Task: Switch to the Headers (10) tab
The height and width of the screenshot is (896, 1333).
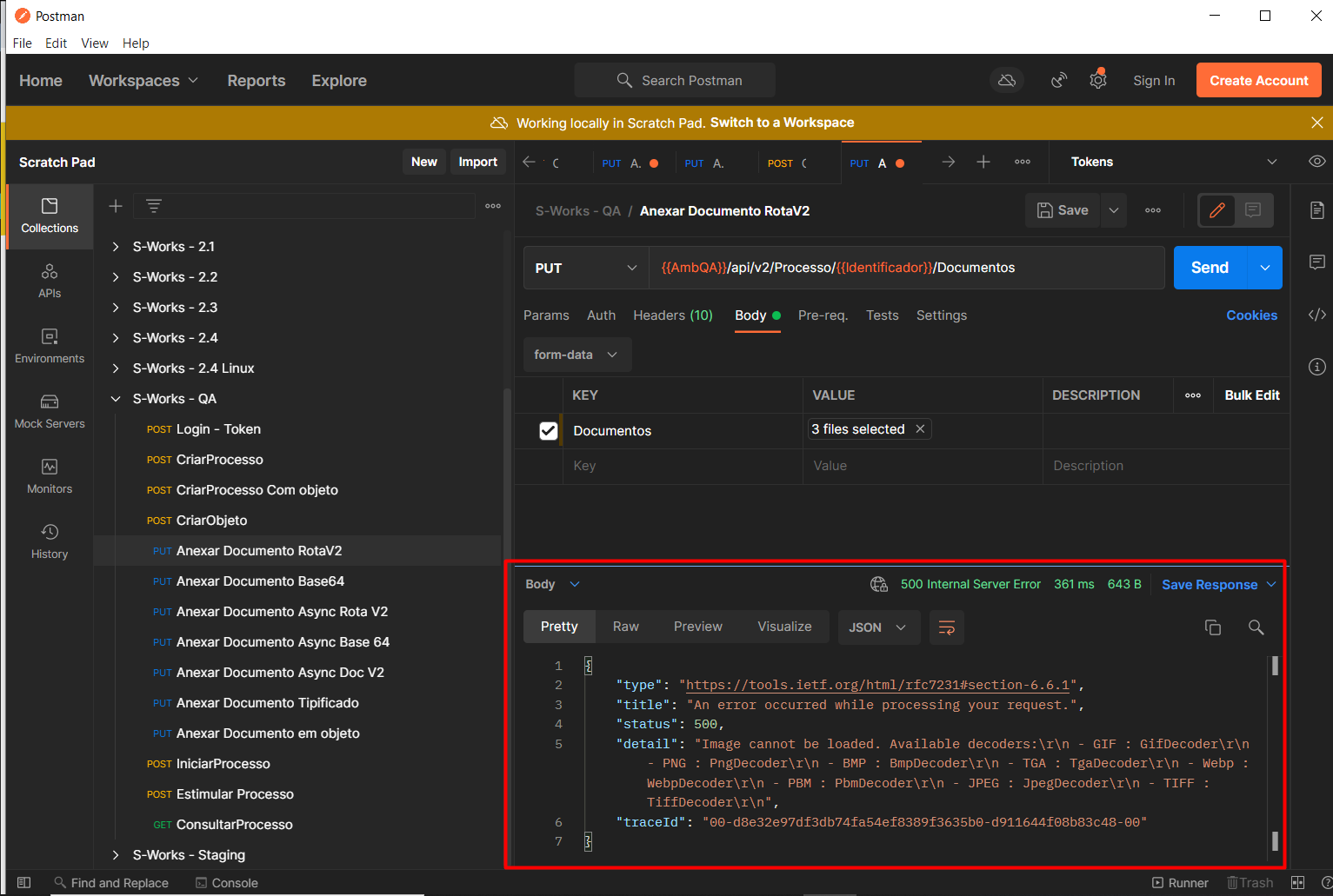Action: click(x=673, y=315)
